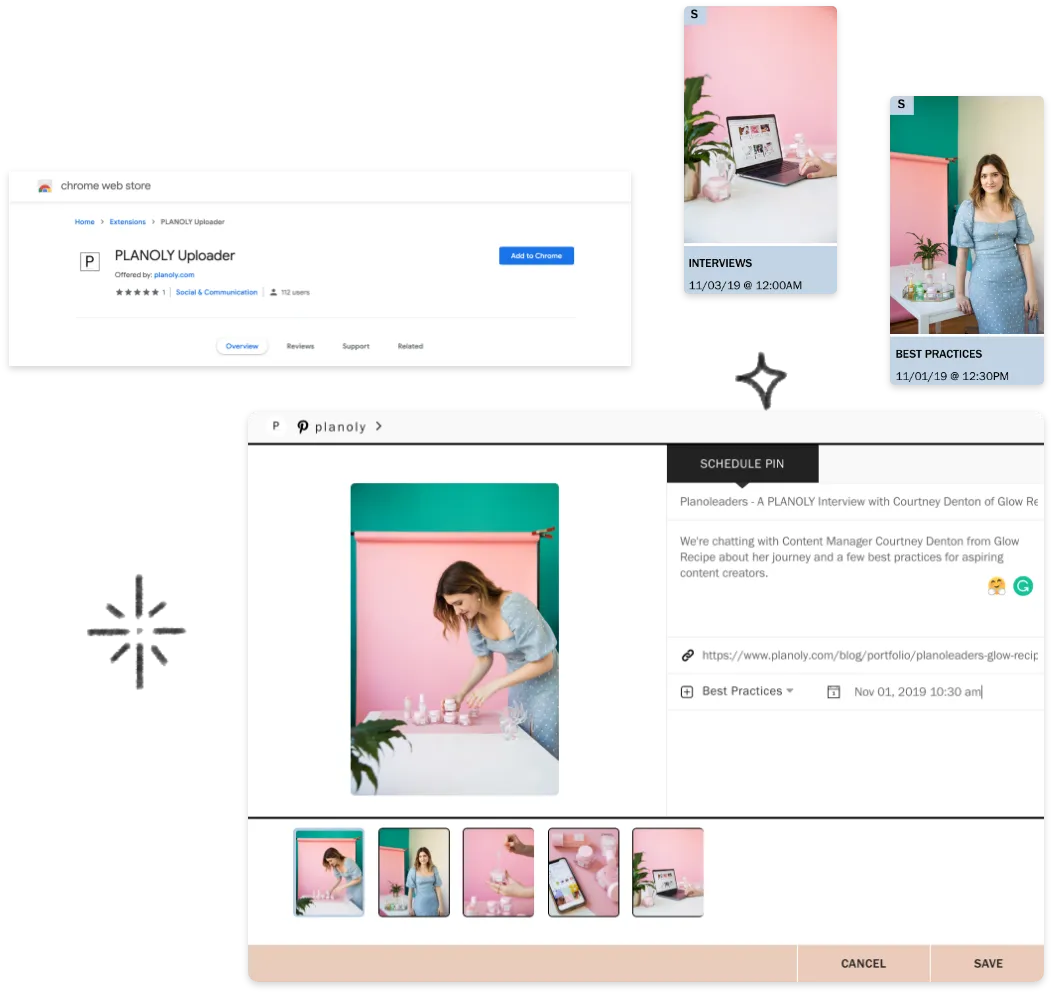The width and height of the screenshot is (1053, 994).
Task: Open the planoly.com offered-by link
Action: coord(174,275)
